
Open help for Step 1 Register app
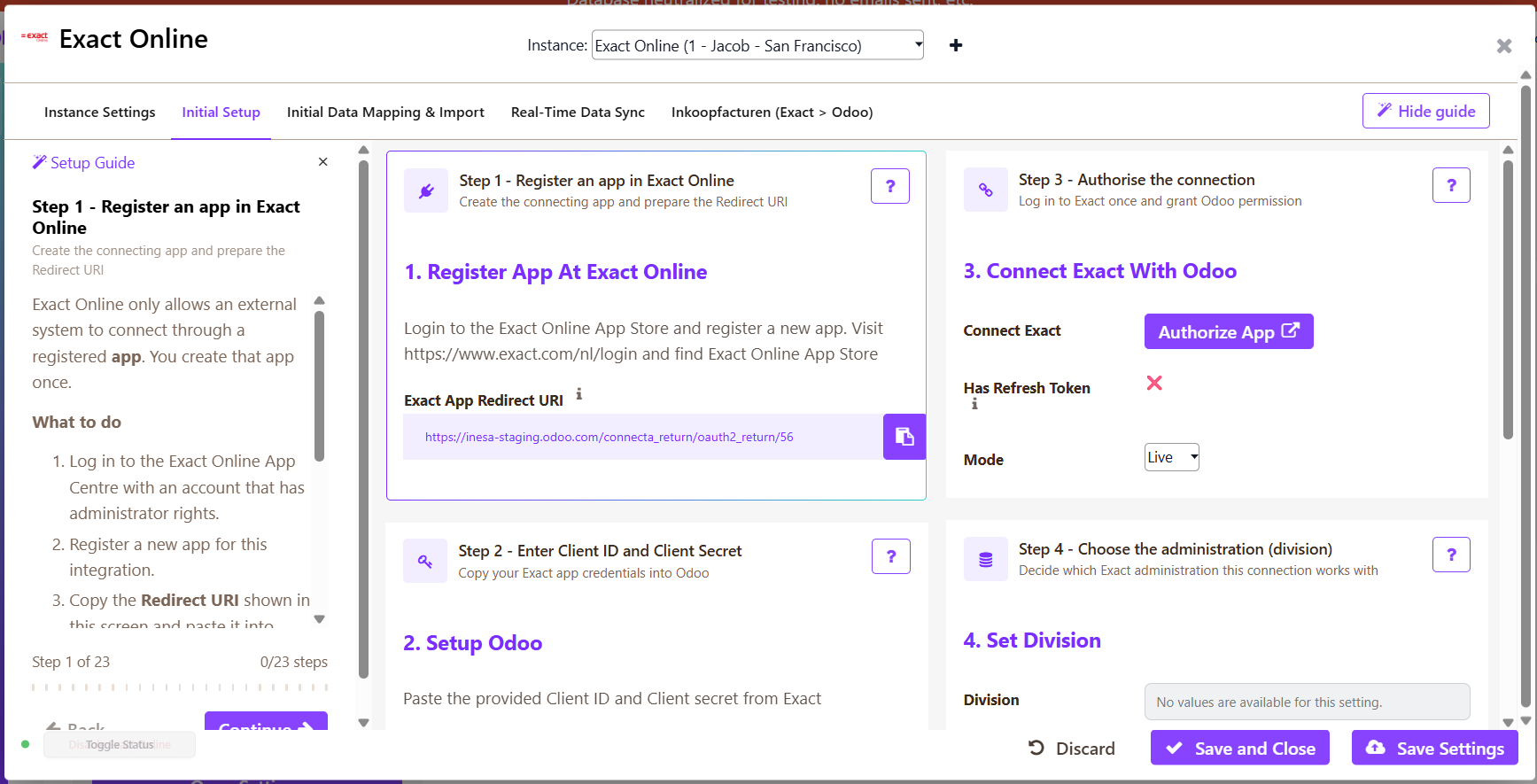coord(890,186)
